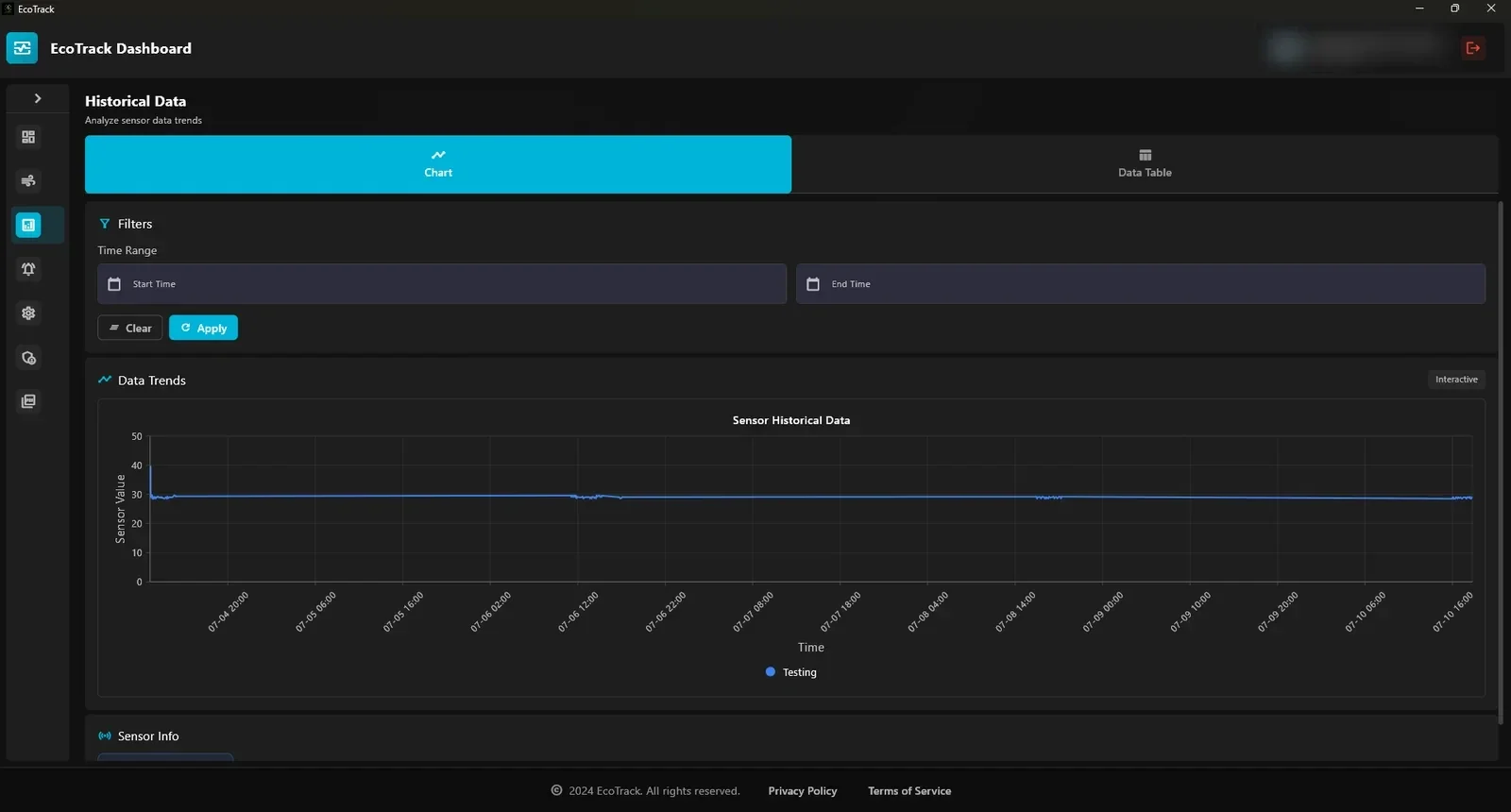Viewport: 1511px width, 812px height.
Task: Click the 07-09 00:00 time axis label
Action: coord(1103,612)
